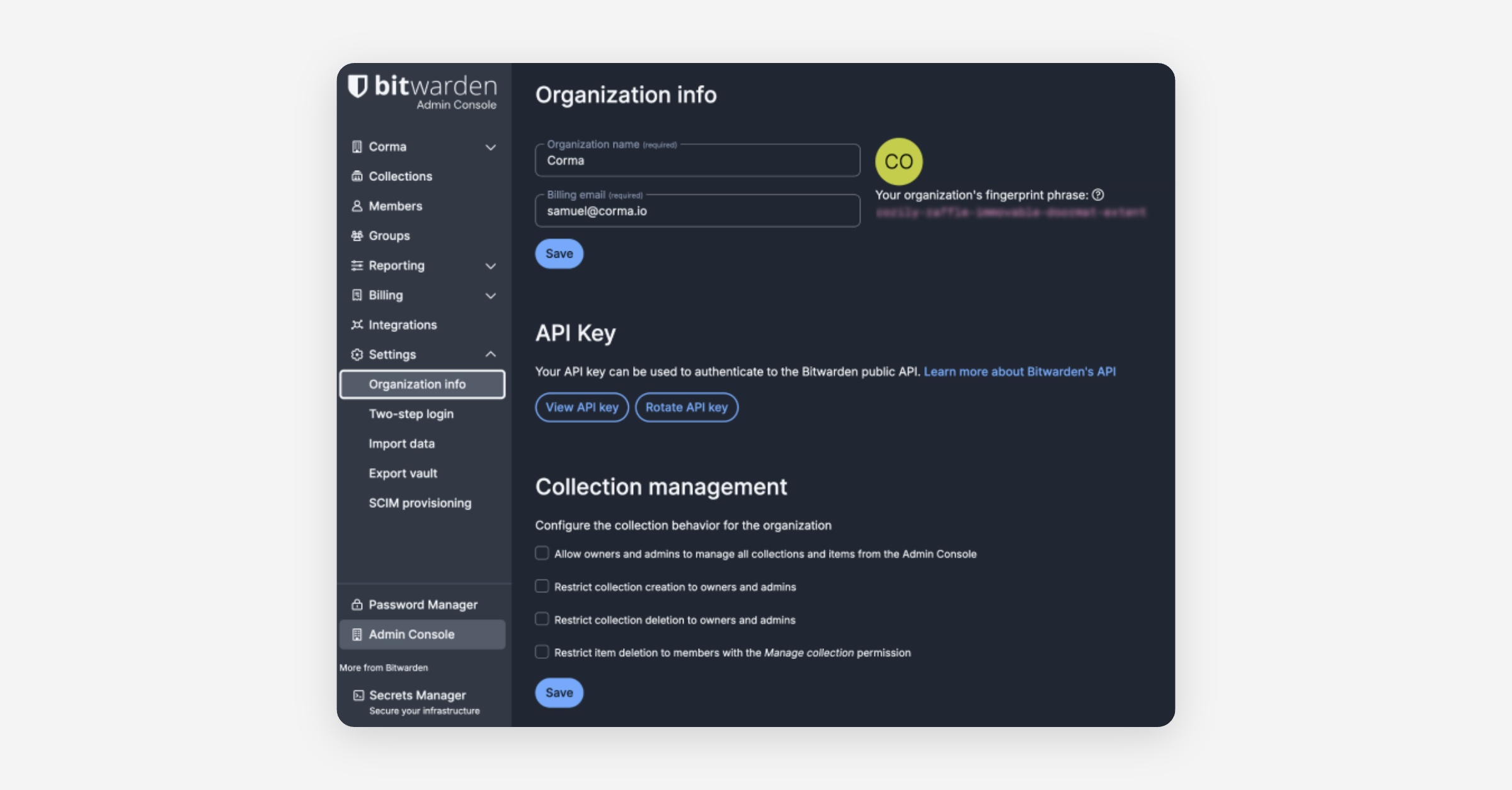
Task: Click the Billing menu label
Action: point(386,295)
